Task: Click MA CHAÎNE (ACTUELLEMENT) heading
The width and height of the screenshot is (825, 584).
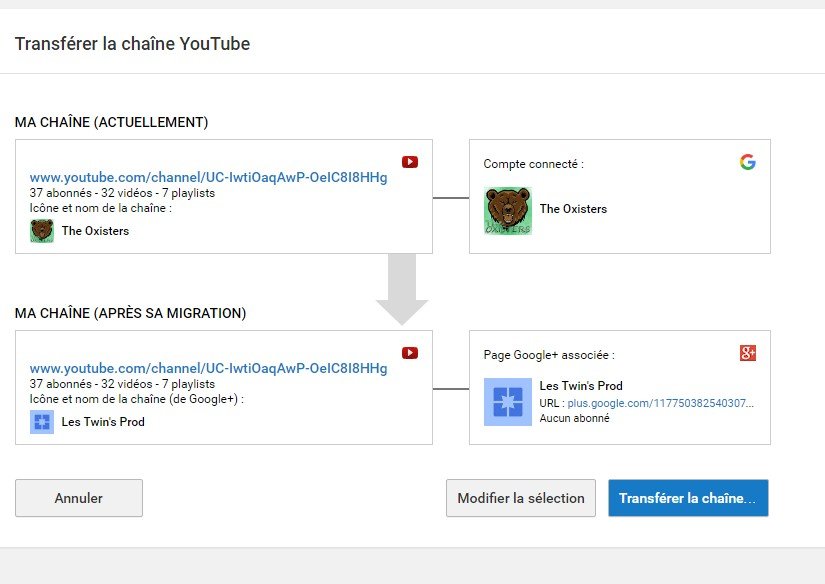Action: coord(112,122)
